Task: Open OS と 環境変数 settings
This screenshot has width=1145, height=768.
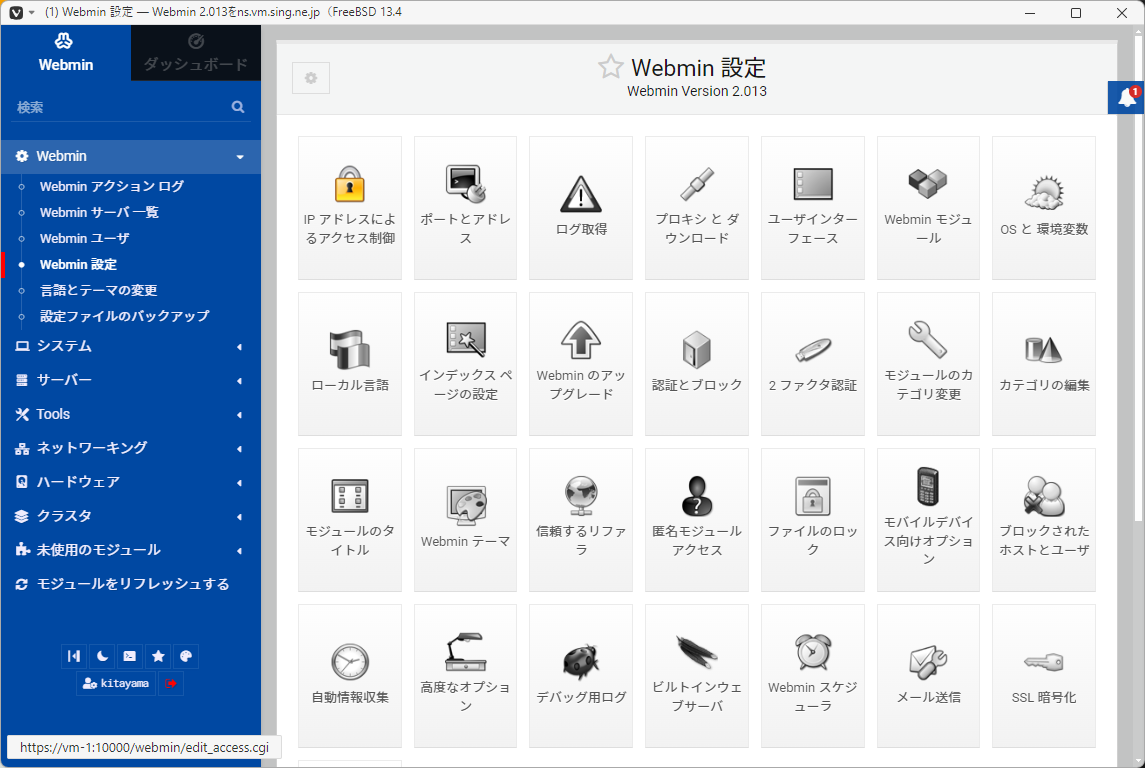Action: 1043,207
